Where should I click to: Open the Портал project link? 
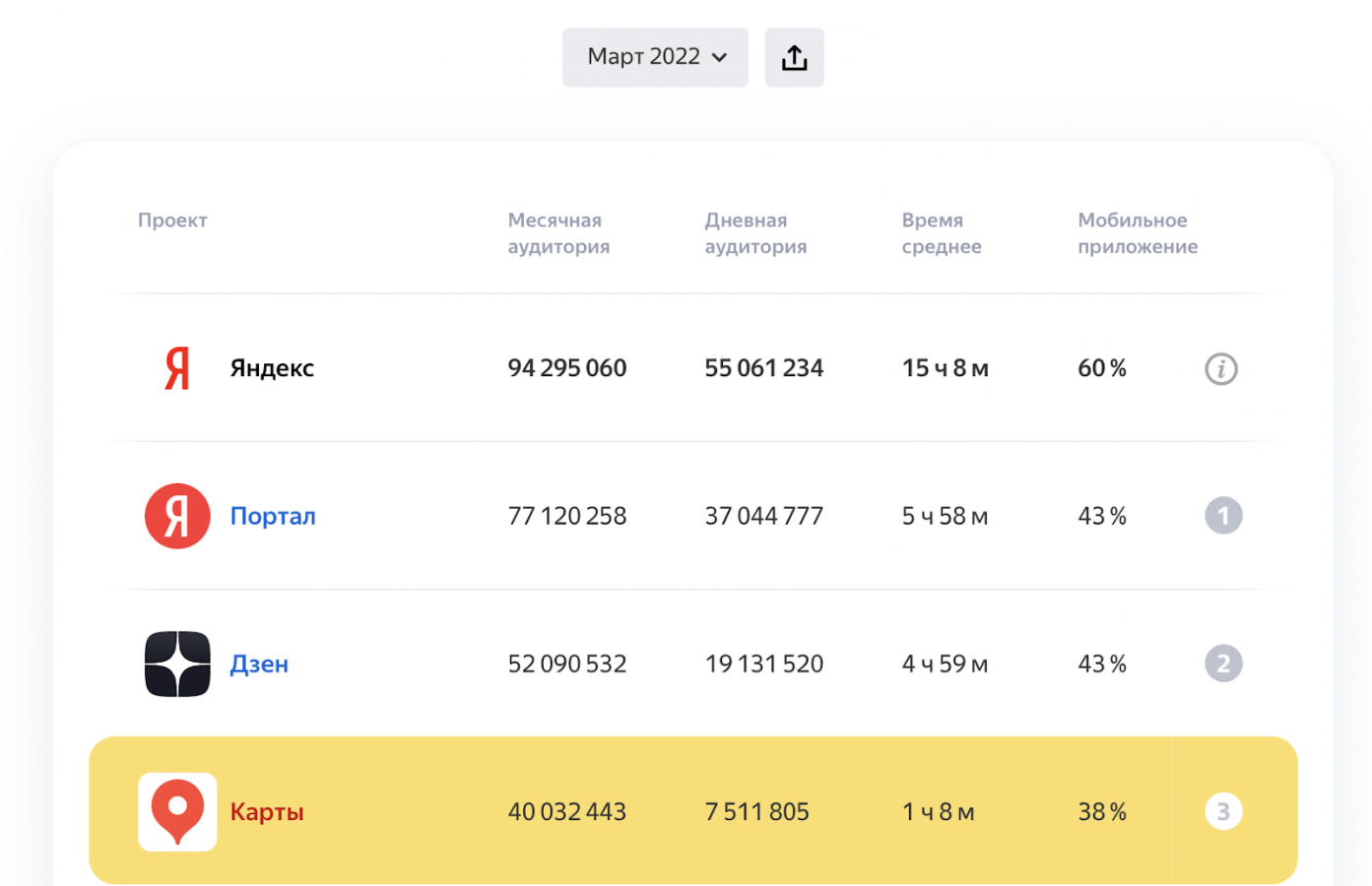[273, 516]
